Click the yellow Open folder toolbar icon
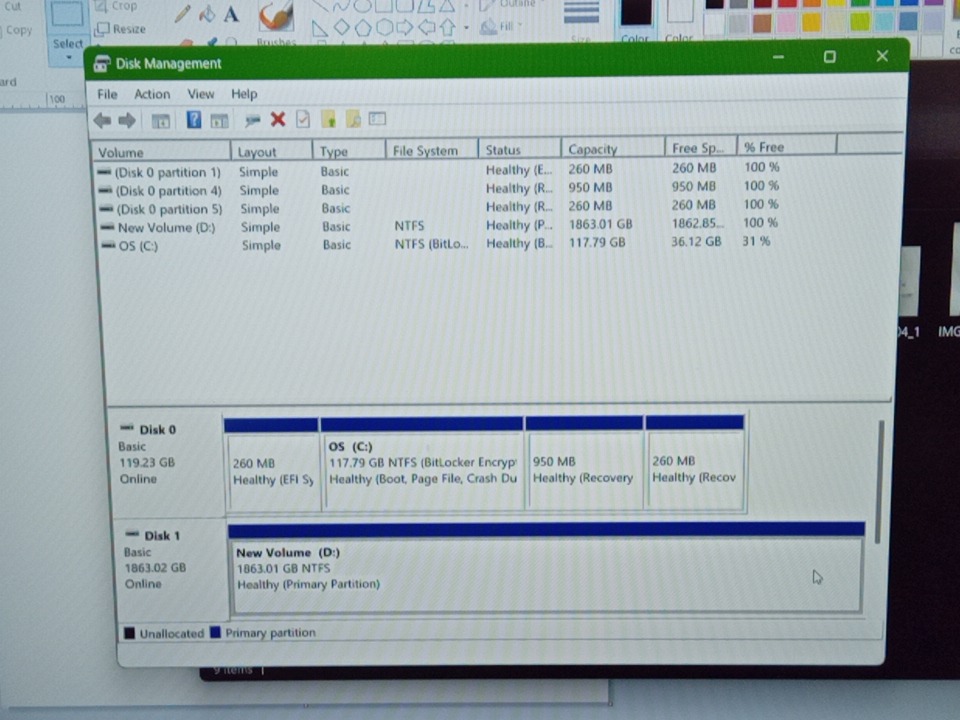960x720 pixels. (329, 119)
